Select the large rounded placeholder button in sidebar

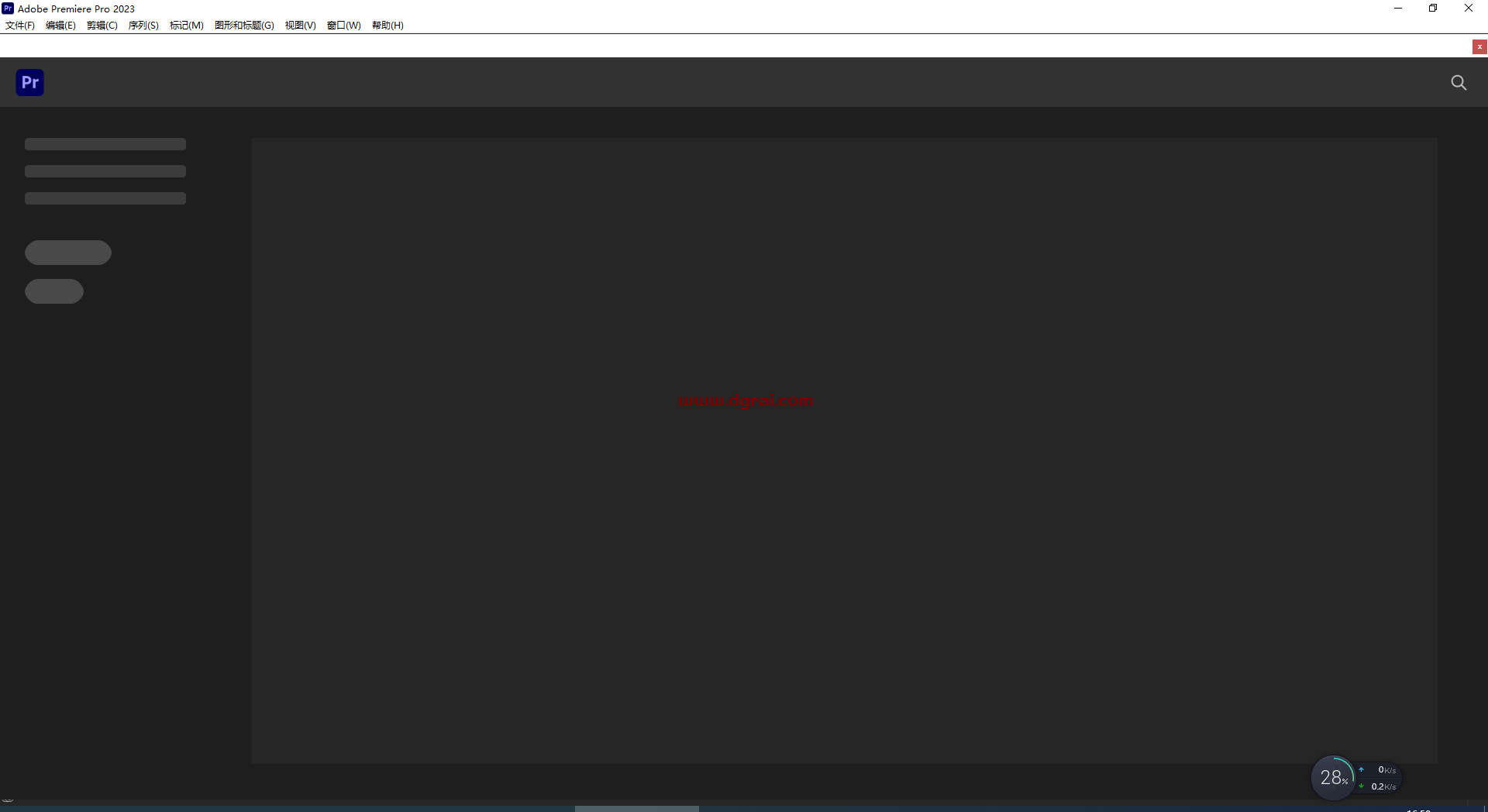point(67,252)
